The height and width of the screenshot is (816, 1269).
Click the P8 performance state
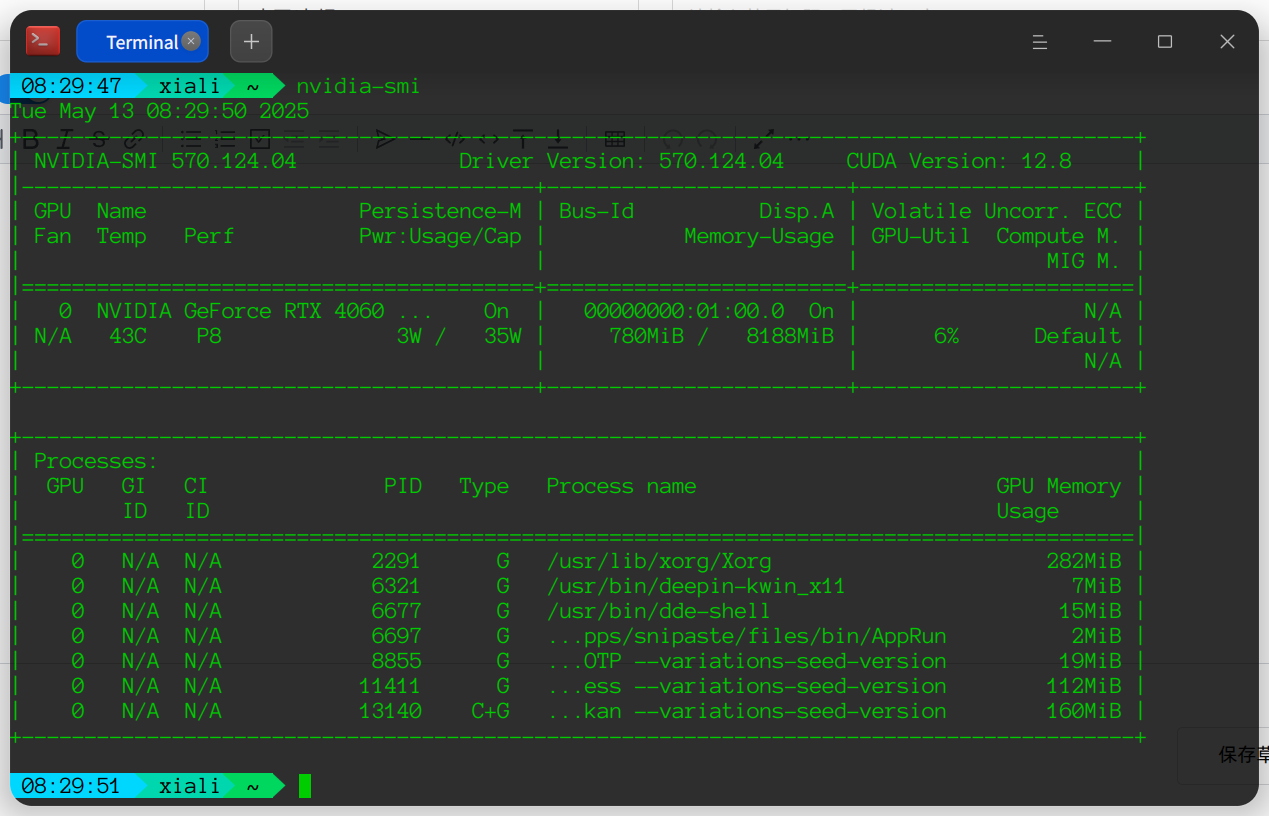[x=209, y=336]
